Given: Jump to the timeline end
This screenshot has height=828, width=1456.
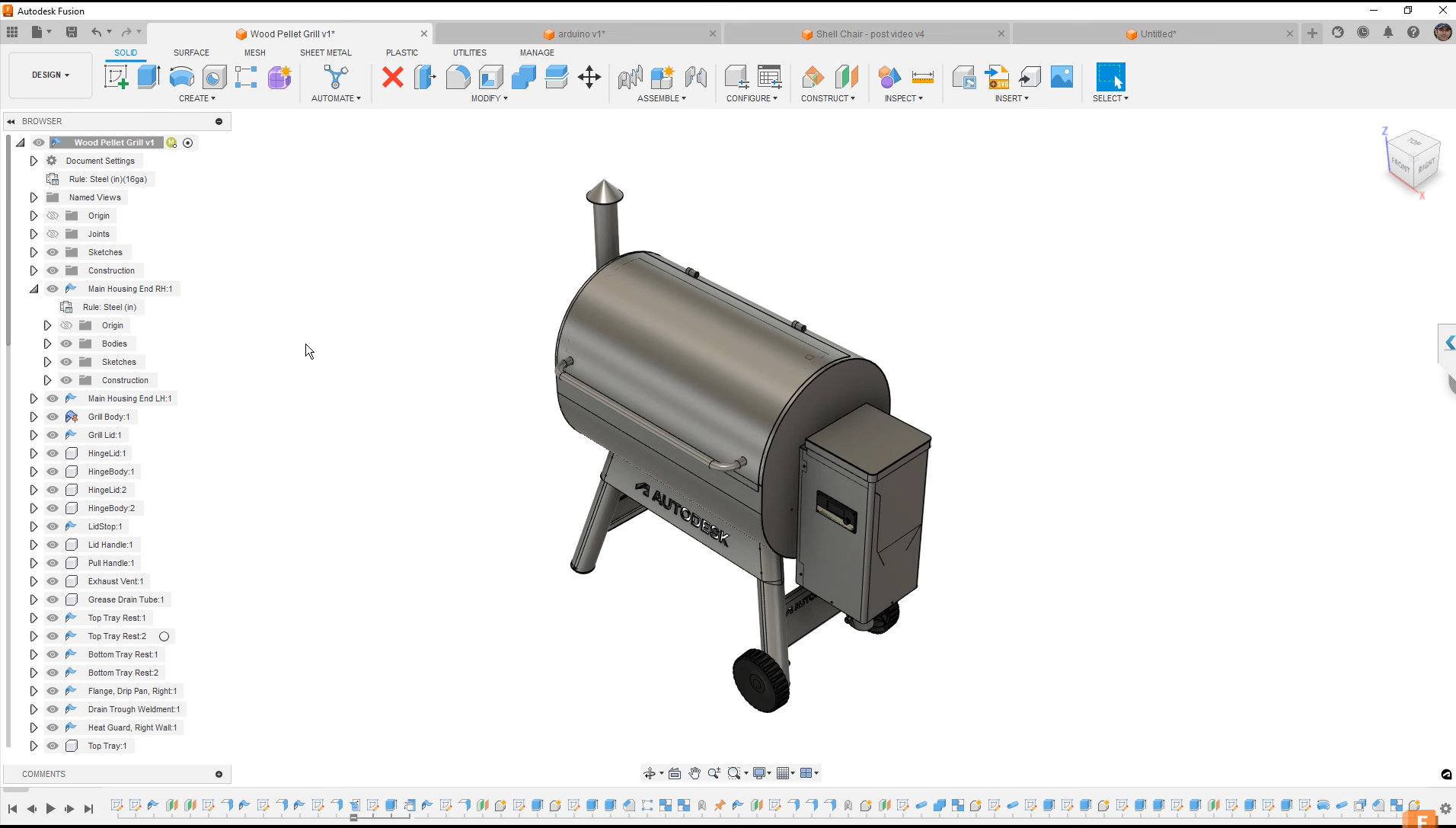Looking at the screenshot, I should pos(88,809).
